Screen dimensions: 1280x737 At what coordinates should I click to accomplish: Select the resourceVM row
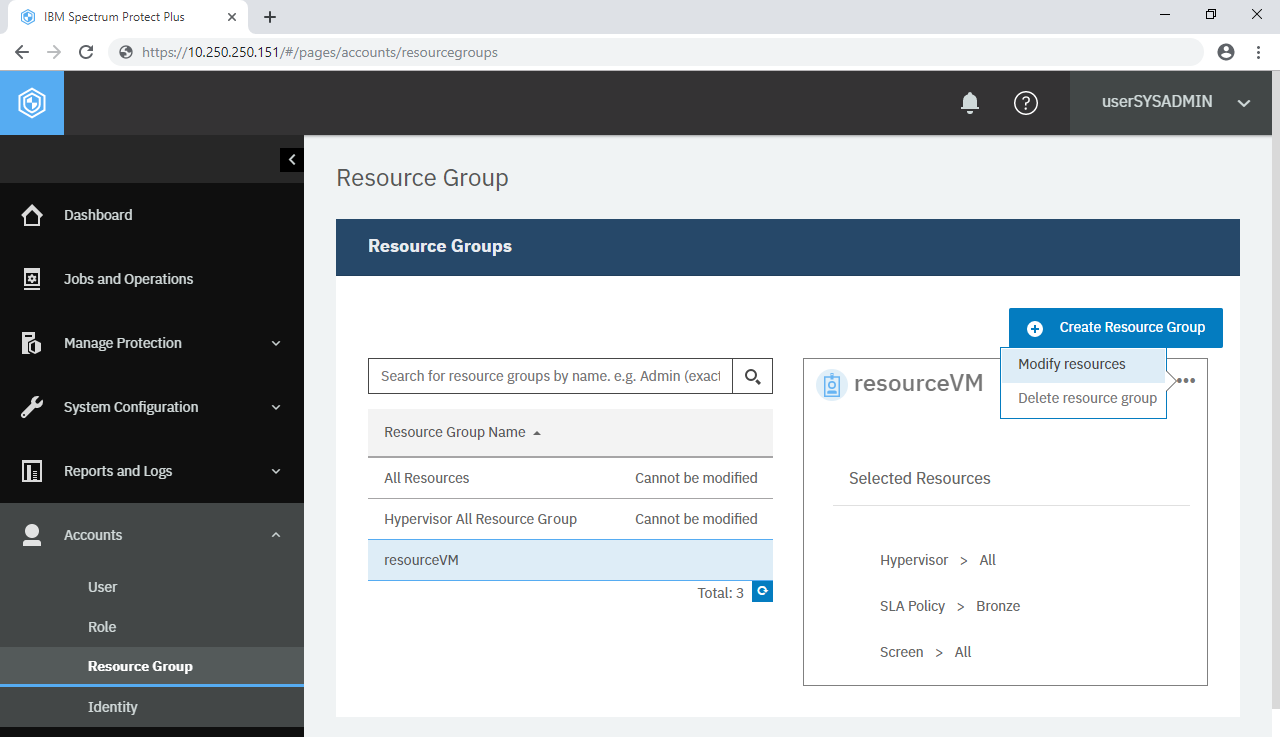[x=570, y=560]
